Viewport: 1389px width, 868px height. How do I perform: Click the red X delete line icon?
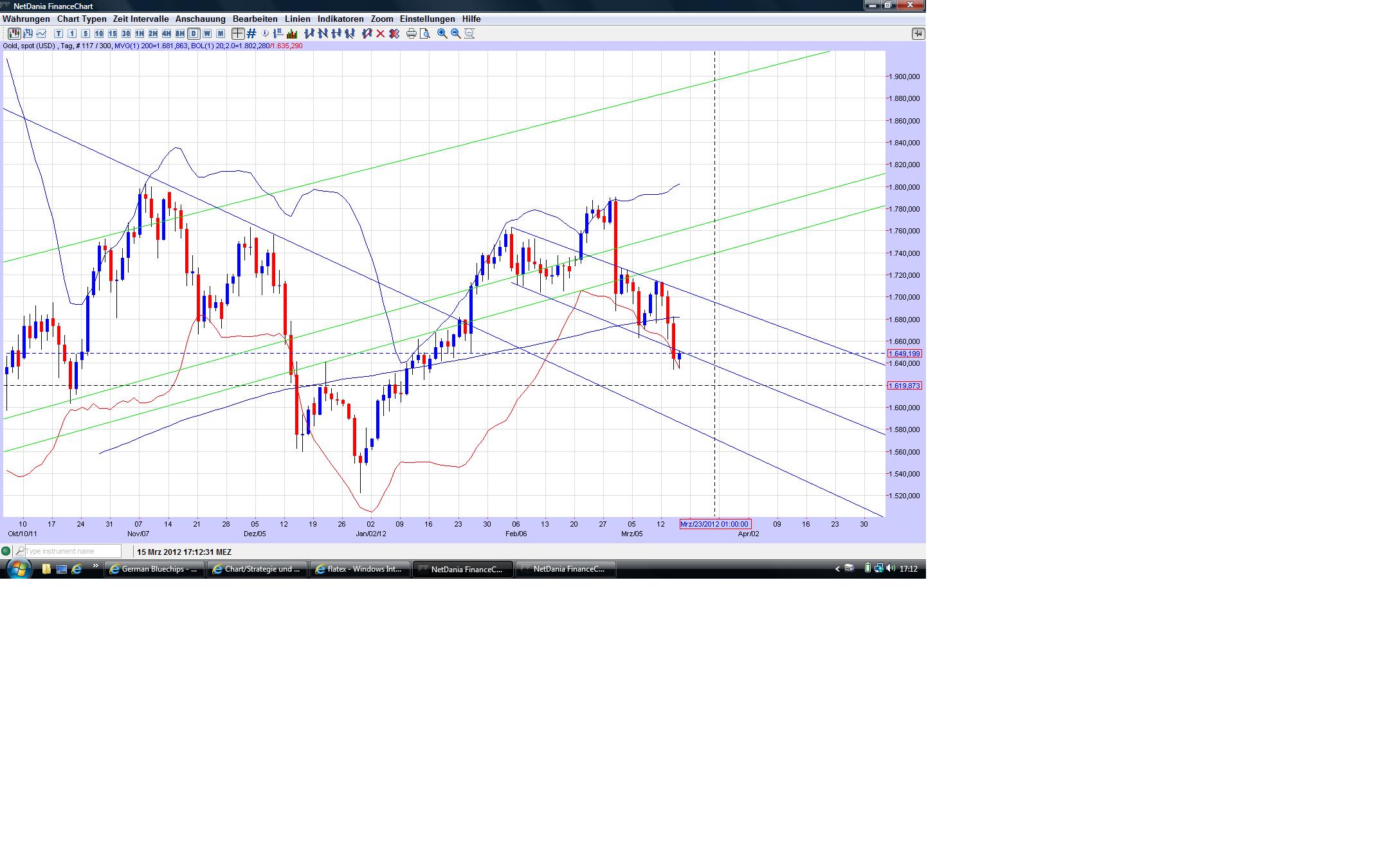(x=380, y=33)
